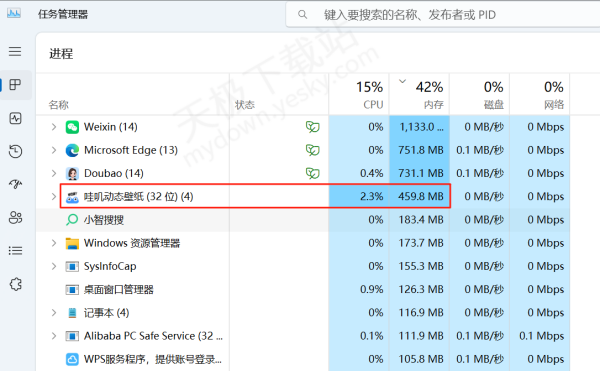Click the Doubao efficiency mode leaf icon

312,174
